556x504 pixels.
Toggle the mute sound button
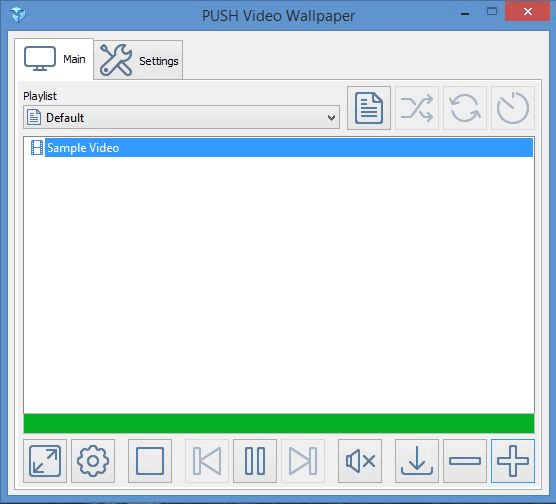pos(360,461)
